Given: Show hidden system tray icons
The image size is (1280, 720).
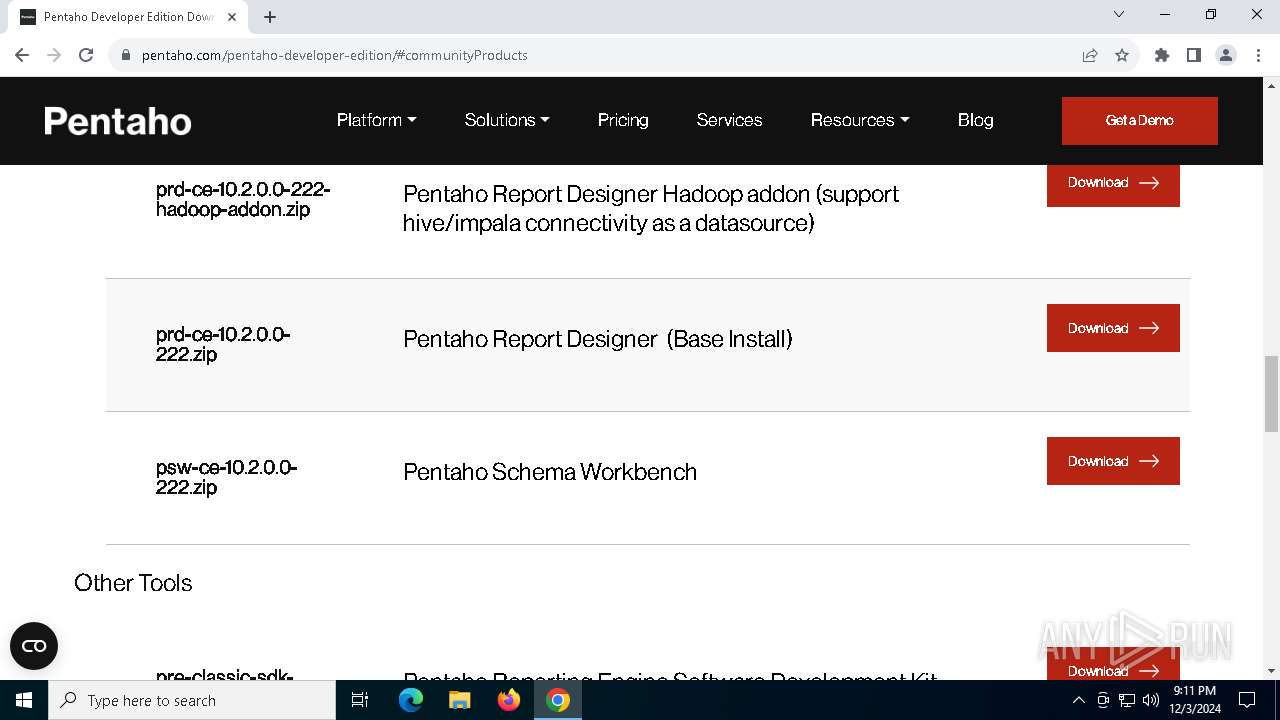Looking at the screenshot, I should 1078,700.
